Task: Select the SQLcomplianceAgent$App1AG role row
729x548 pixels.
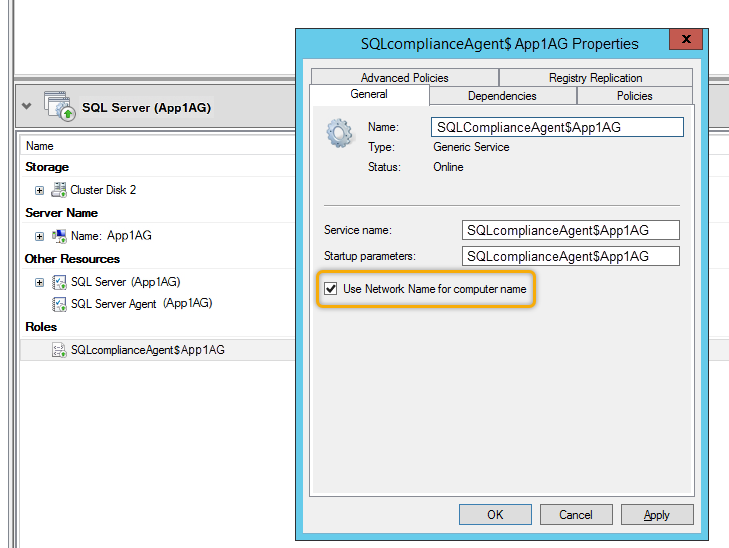Action: click(x=158, y=350)
